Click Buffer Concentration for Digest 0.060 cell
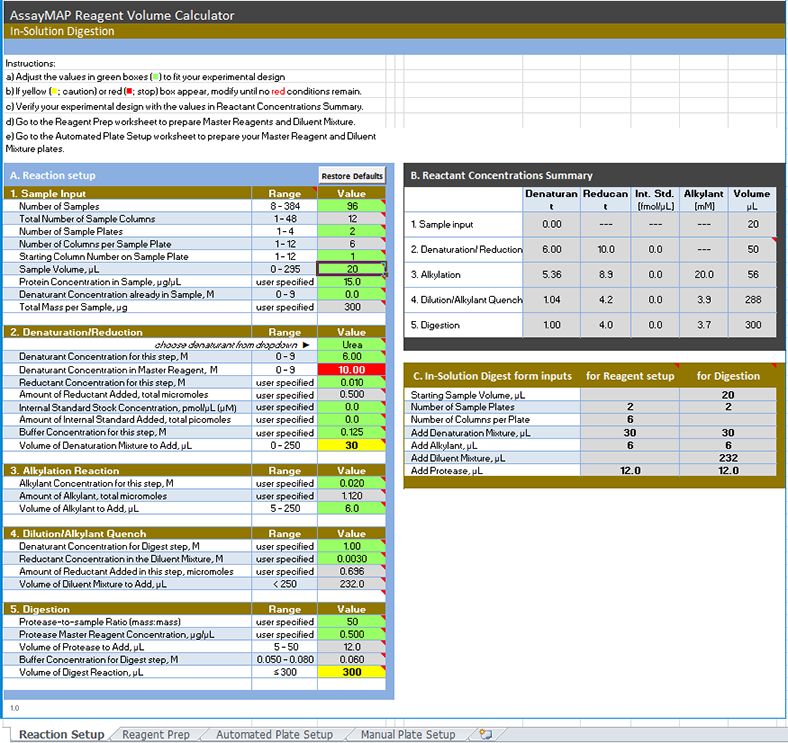Screen dimensions: 788x743 [x=351, y=660]
